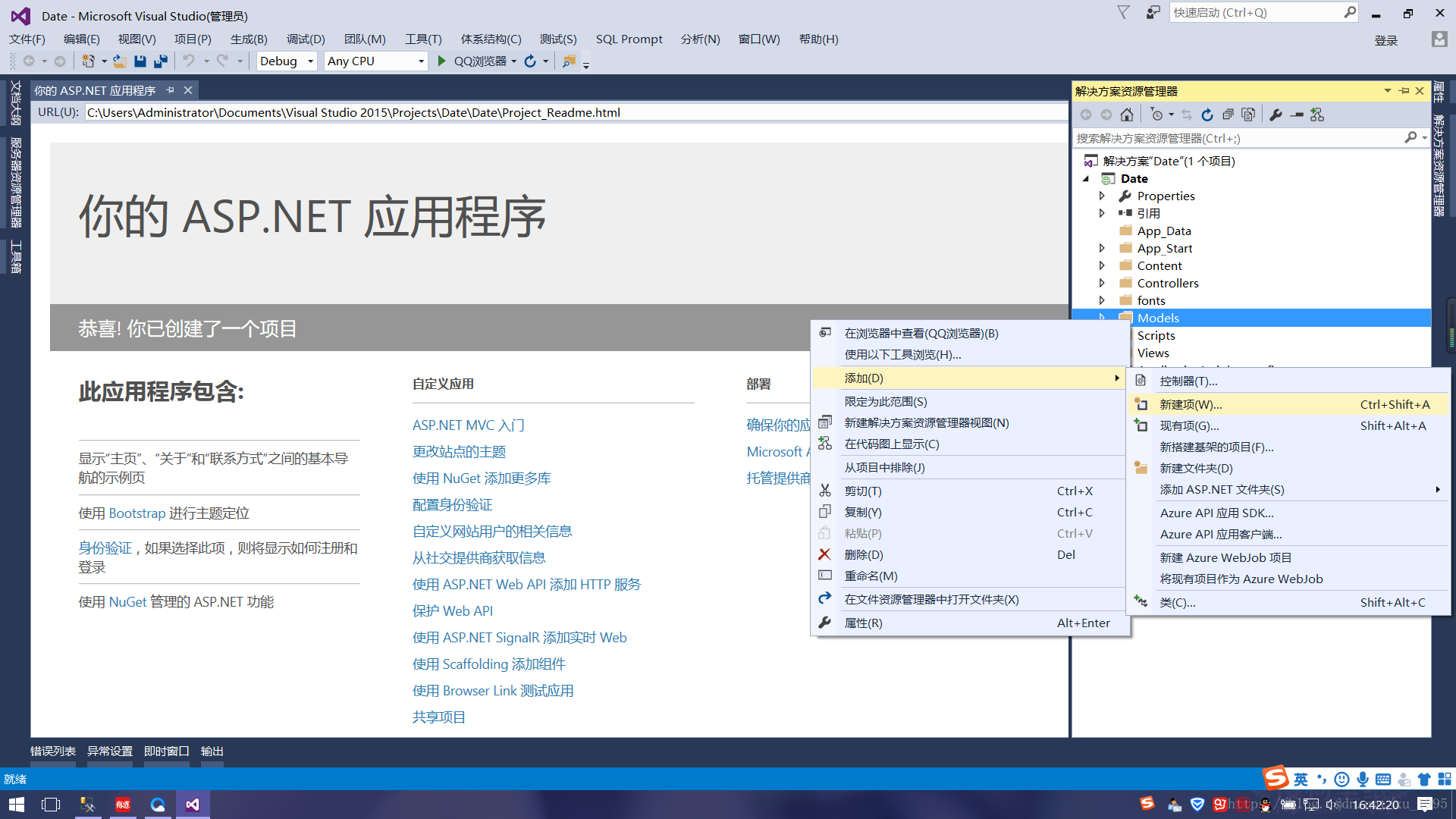The height and width of the screenshot is (819, 1456).
Task: Toggle the pin on the ASP.NET document tab
Action: click(x=171, y=90)
